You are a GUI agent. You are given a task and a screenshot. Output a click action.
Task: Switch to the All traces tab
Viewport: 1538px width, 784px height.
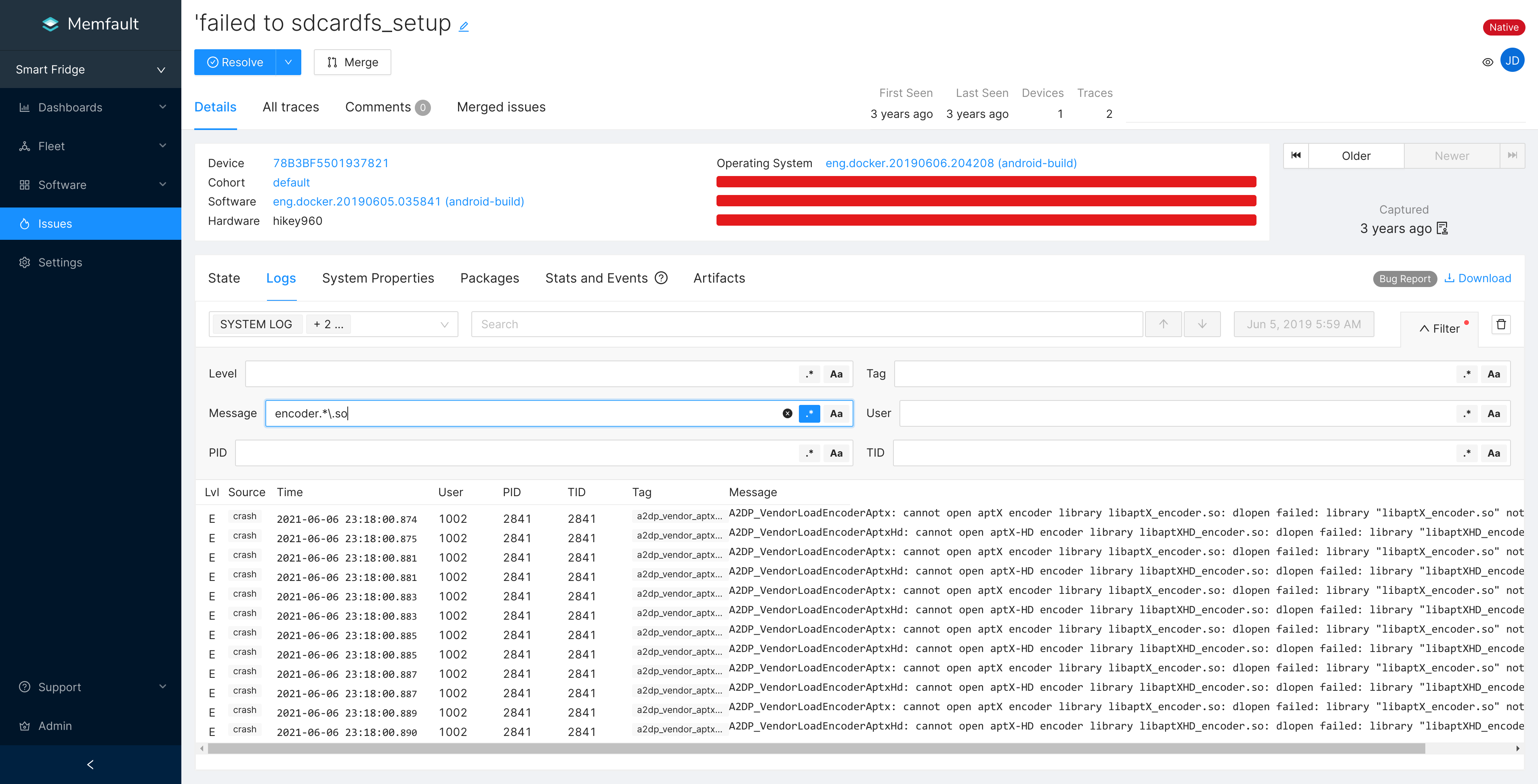tap(291, 107)
